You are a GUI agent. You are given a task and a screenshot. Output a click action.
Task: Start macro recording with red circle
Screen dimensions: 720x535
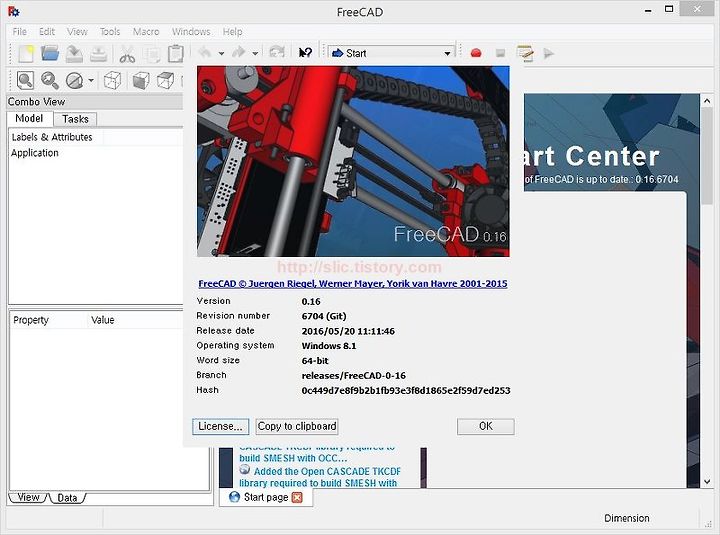(x=476, y=53)
